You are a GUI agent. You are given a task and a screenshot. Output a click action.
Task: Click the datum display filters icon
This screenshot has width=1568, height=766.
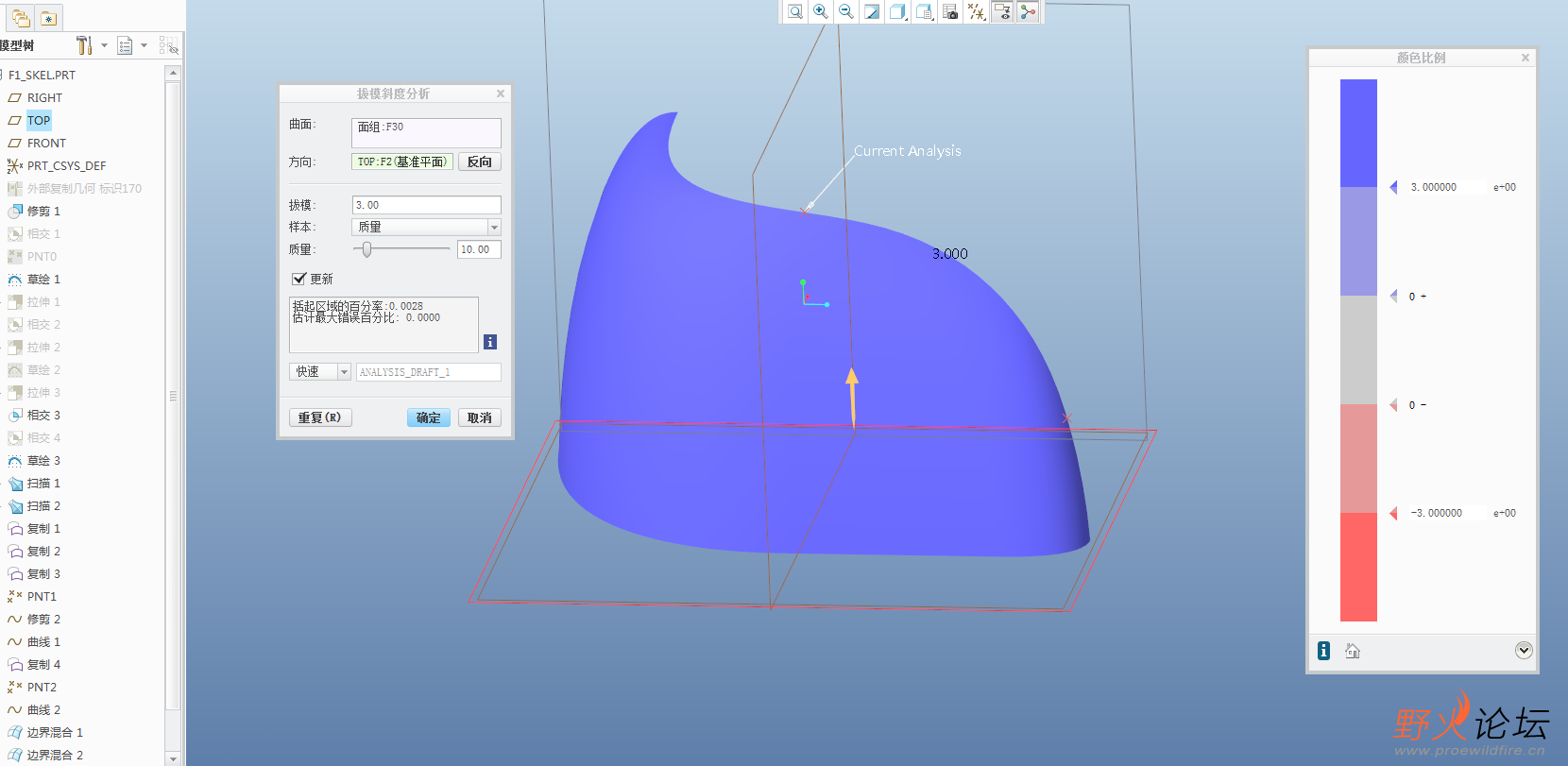pos(977,11)
